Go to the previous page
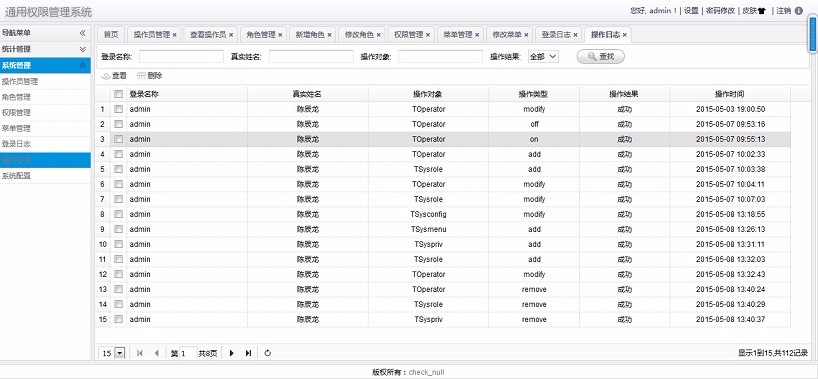 157,353
